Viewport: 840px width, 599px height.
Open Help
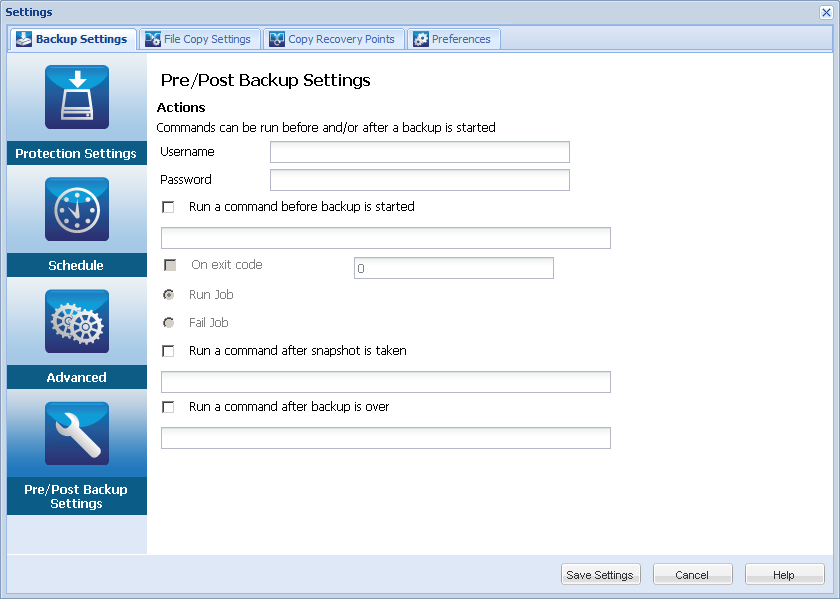tap(784, 574)
